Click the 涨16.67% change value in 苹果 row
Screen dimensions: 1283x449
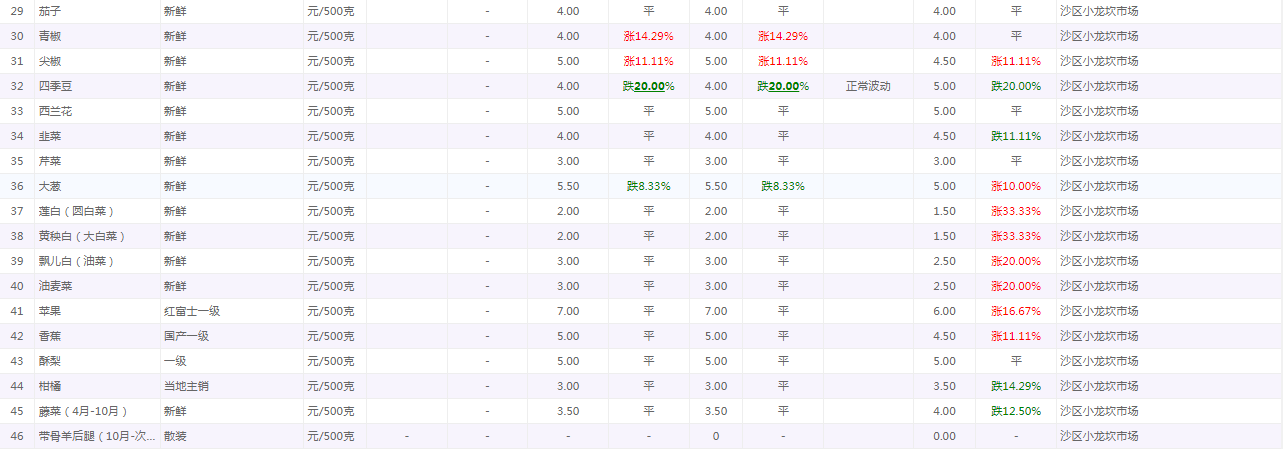(1016, 311)
